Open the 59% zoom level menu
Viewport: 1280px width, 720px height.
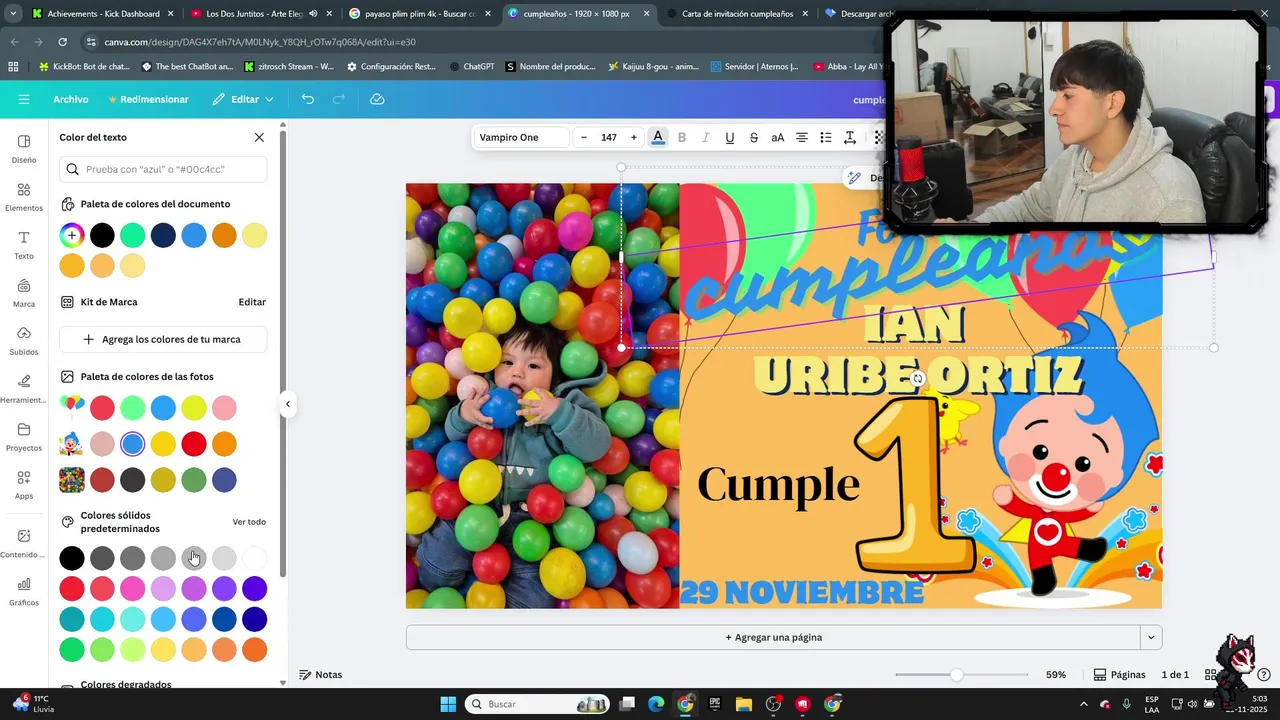click(x=1056, y=675)
